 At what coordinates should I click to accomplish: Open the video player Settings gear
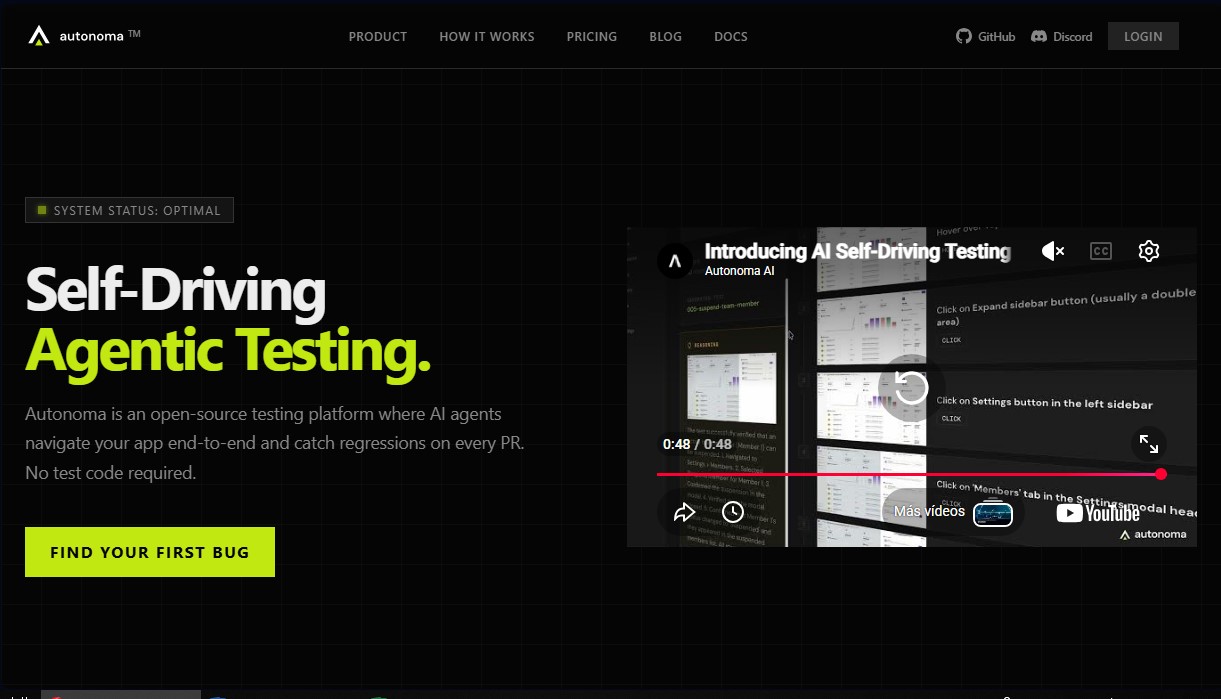click(x=1148, y=251)
